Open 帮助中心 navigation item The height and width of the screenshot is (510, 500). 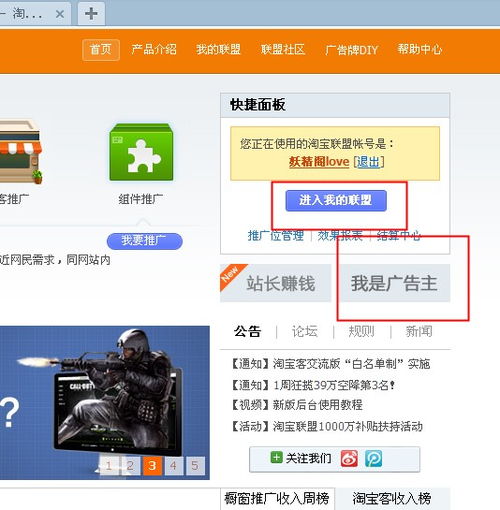coord(420,50)
